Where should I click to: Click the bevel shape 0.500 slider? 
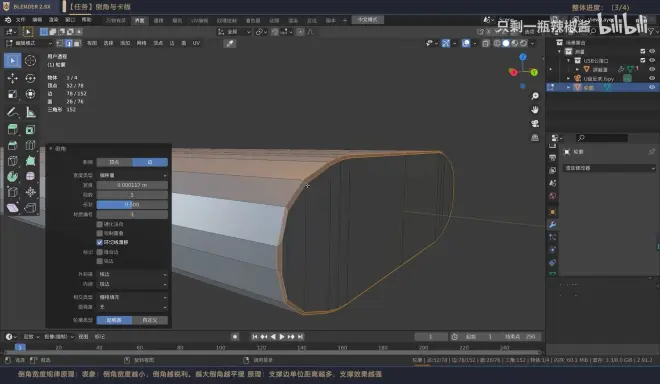click(x=132, y=205)
